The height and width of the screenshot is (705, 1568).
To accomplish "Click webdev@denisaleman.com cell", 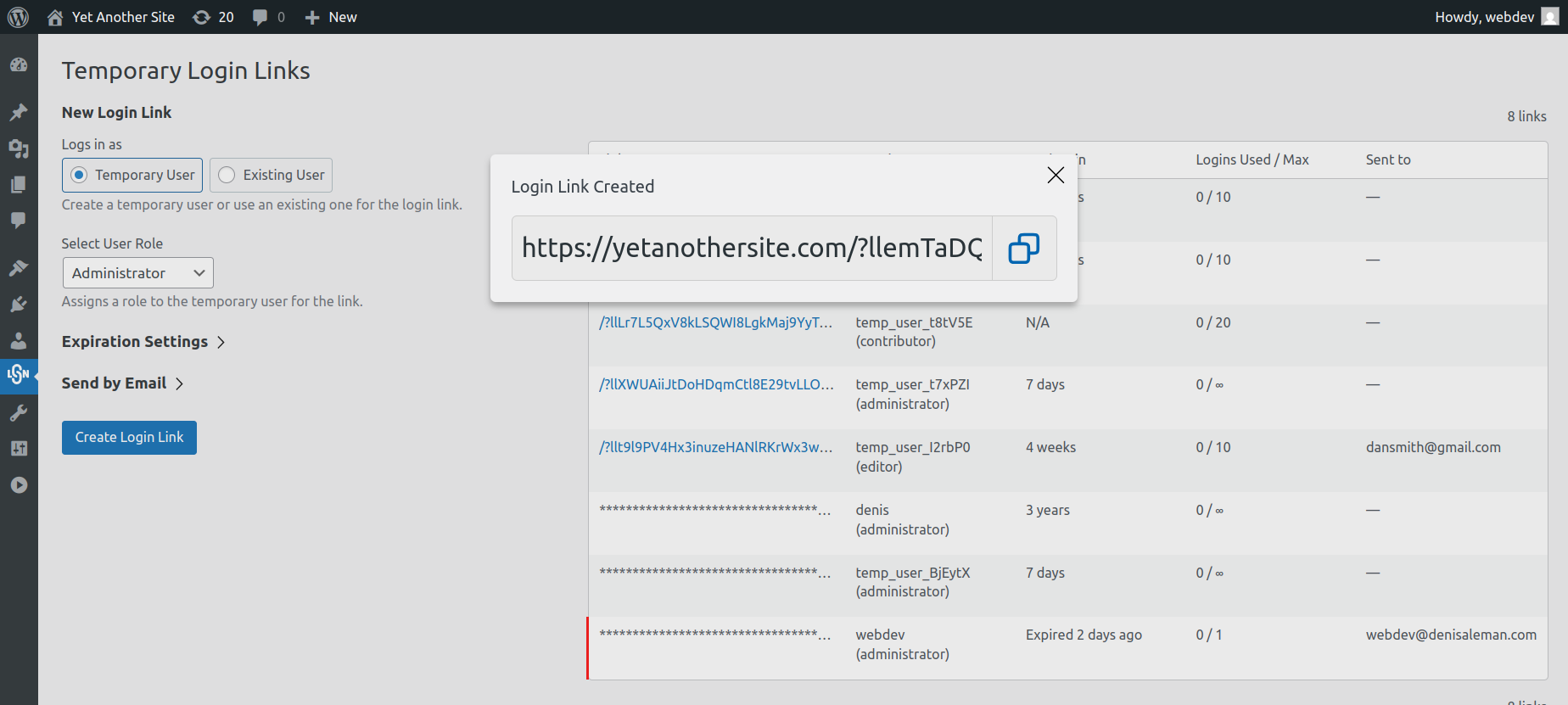I will click(x=1451, y=635).
